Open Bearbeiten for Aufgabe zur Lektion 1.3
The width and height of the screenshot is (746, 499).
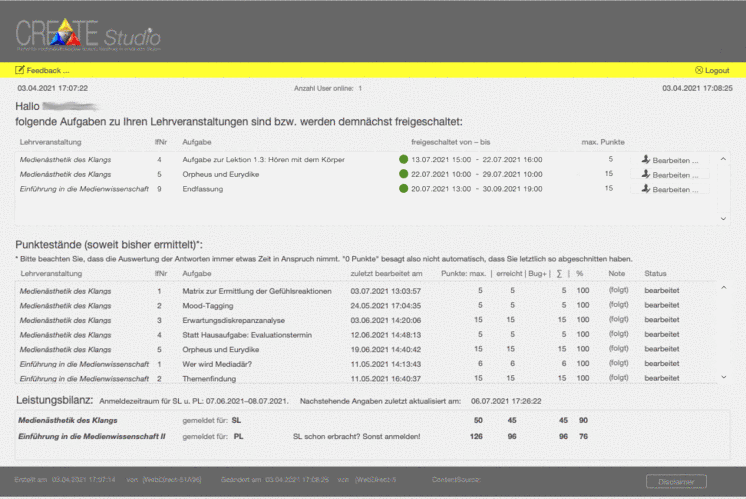(678, 159)
